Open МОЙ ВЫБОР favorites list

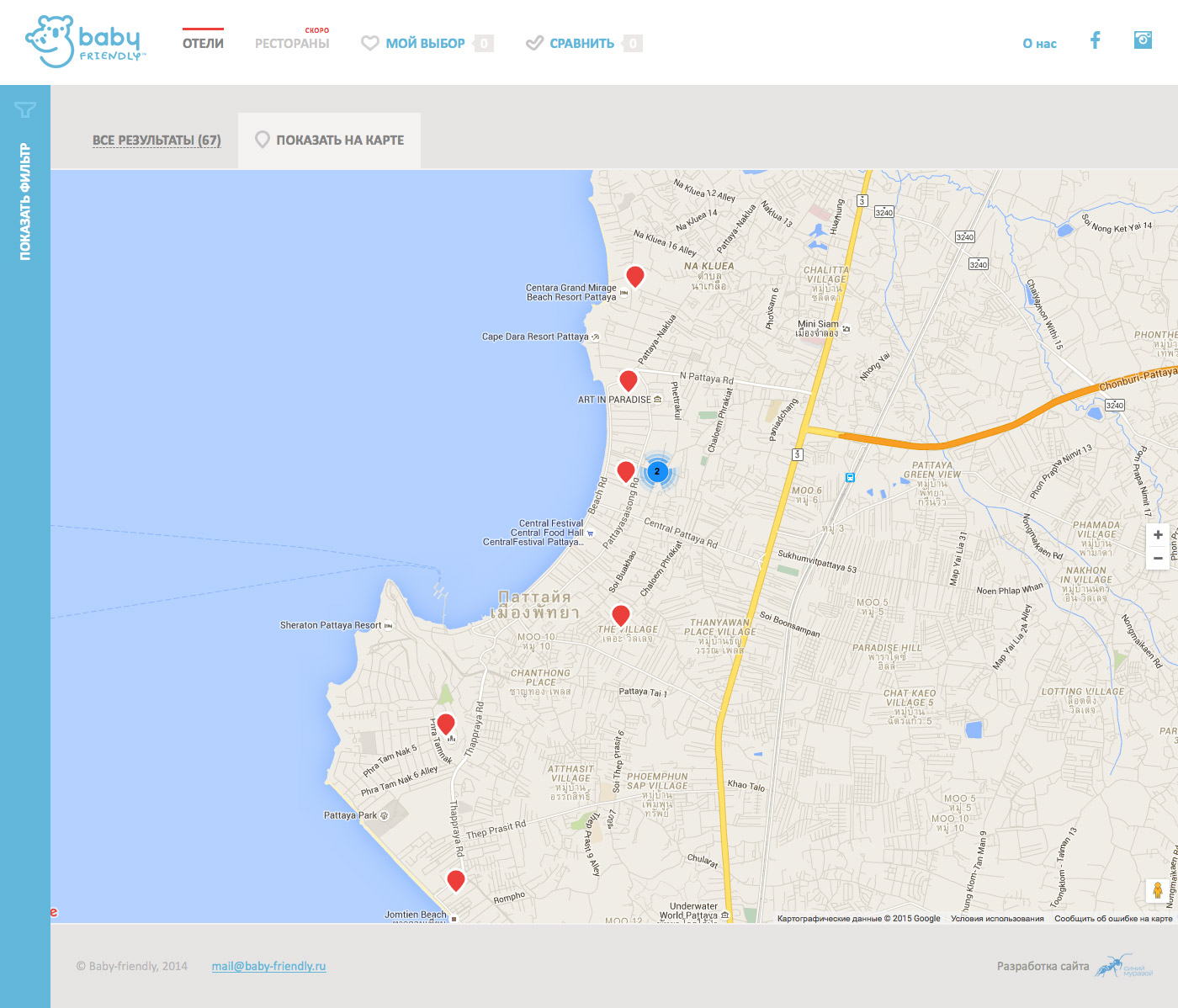click(x=425, y=44)
